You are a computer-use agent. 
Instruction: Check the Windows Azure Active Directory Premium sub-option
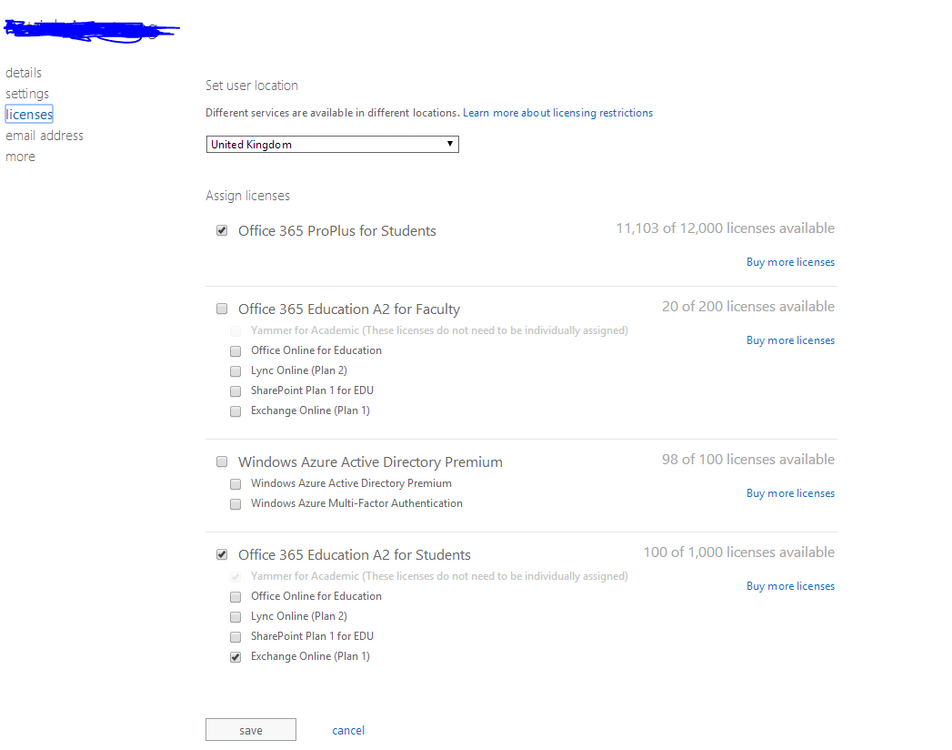coord(235,484)
